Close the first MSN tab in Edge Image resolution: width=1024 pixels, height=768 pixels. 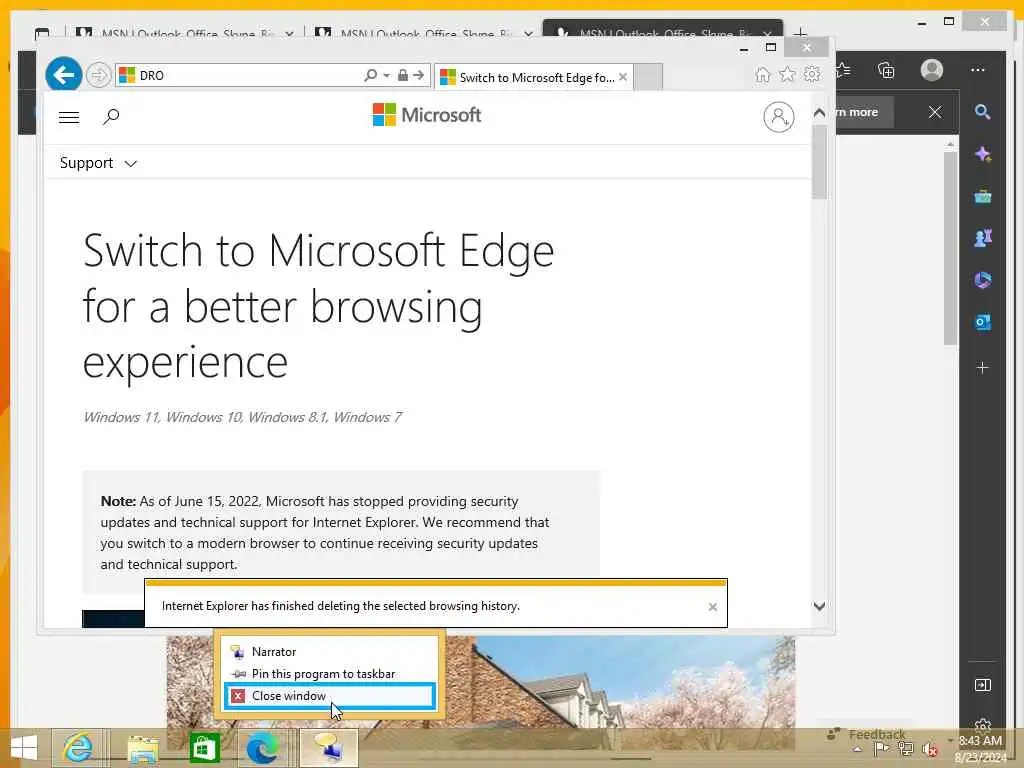[289, 33]
